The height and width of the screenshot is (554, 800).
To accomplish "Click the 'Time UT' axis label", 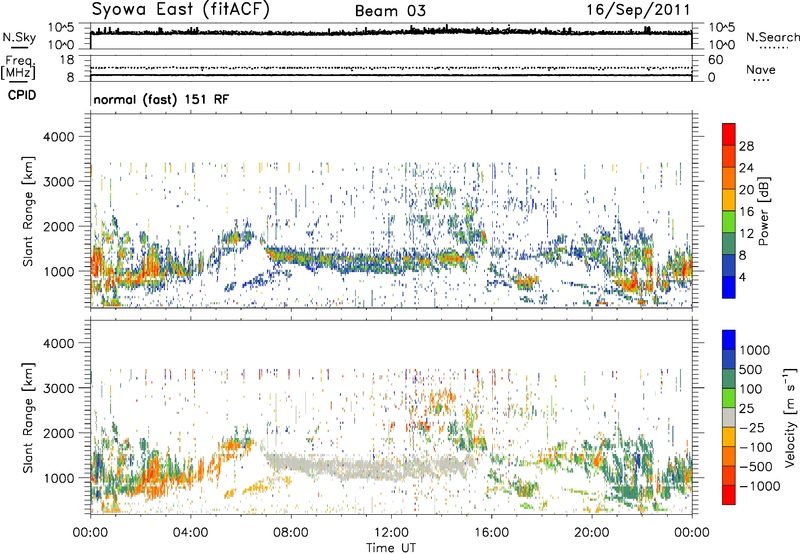I will tap(391, 548).
